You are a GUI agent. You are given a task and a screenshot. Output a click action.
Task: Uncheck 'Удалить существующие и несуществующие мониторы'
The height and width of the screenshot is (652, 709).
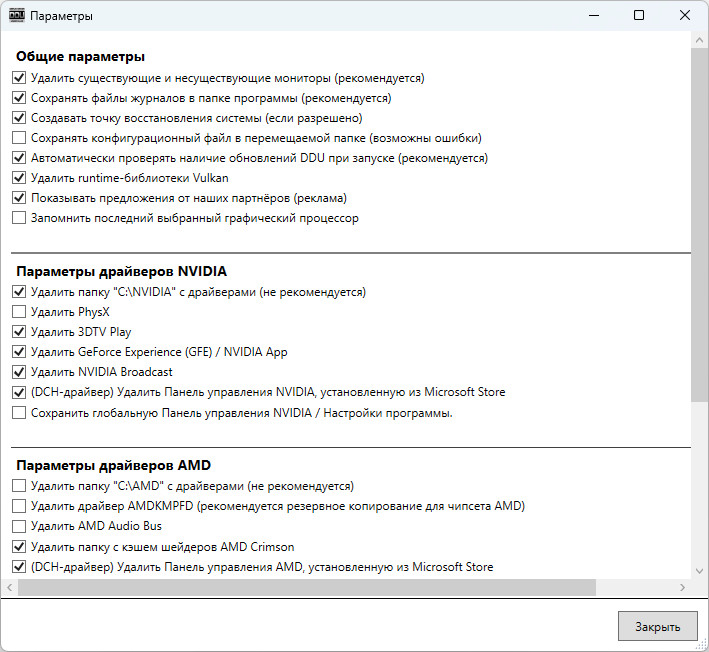click(19, 78)
